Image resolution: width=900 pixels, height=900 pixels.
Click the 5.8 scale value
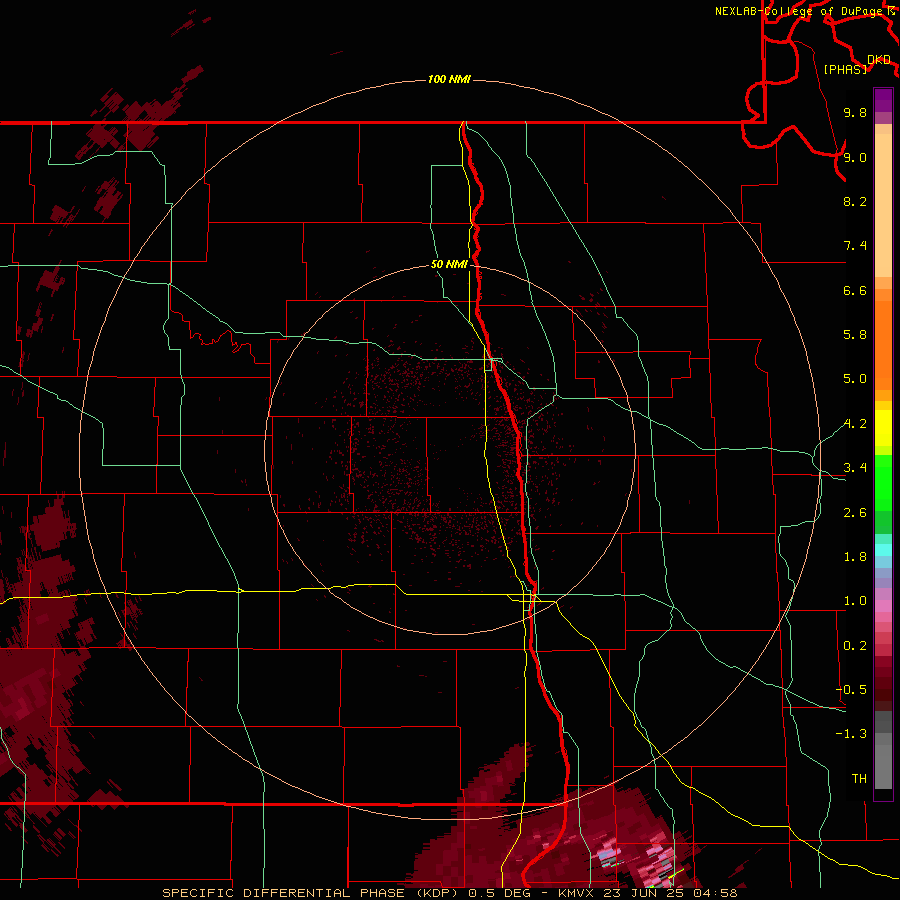coord(855,335)
